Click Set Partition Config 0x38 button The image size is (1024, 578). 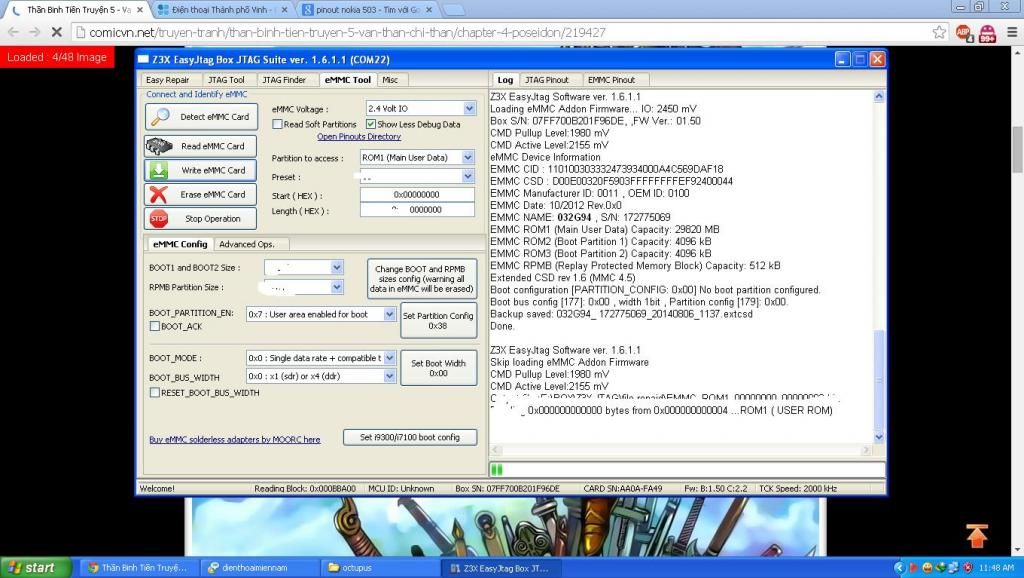[438, 320]
